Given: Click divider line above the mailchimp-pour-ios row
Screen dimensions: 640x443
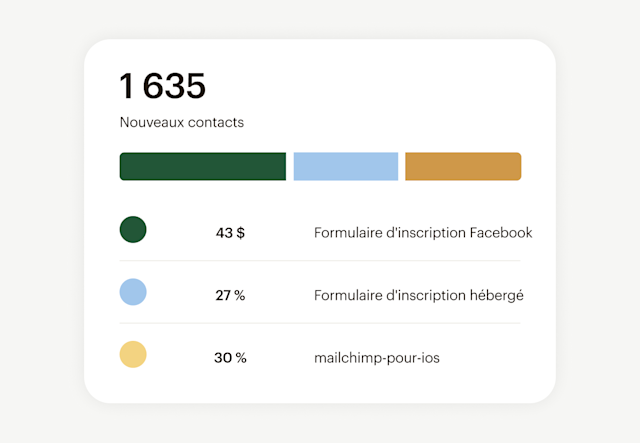Looking at the screenshot, I should (x=320, y=323).
